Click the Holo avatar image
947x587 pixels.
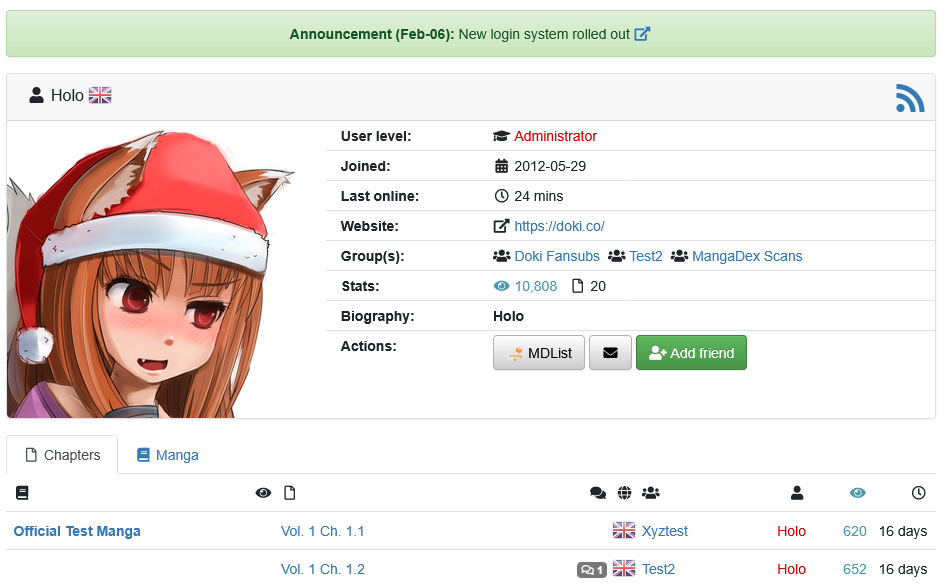[151, 273]
